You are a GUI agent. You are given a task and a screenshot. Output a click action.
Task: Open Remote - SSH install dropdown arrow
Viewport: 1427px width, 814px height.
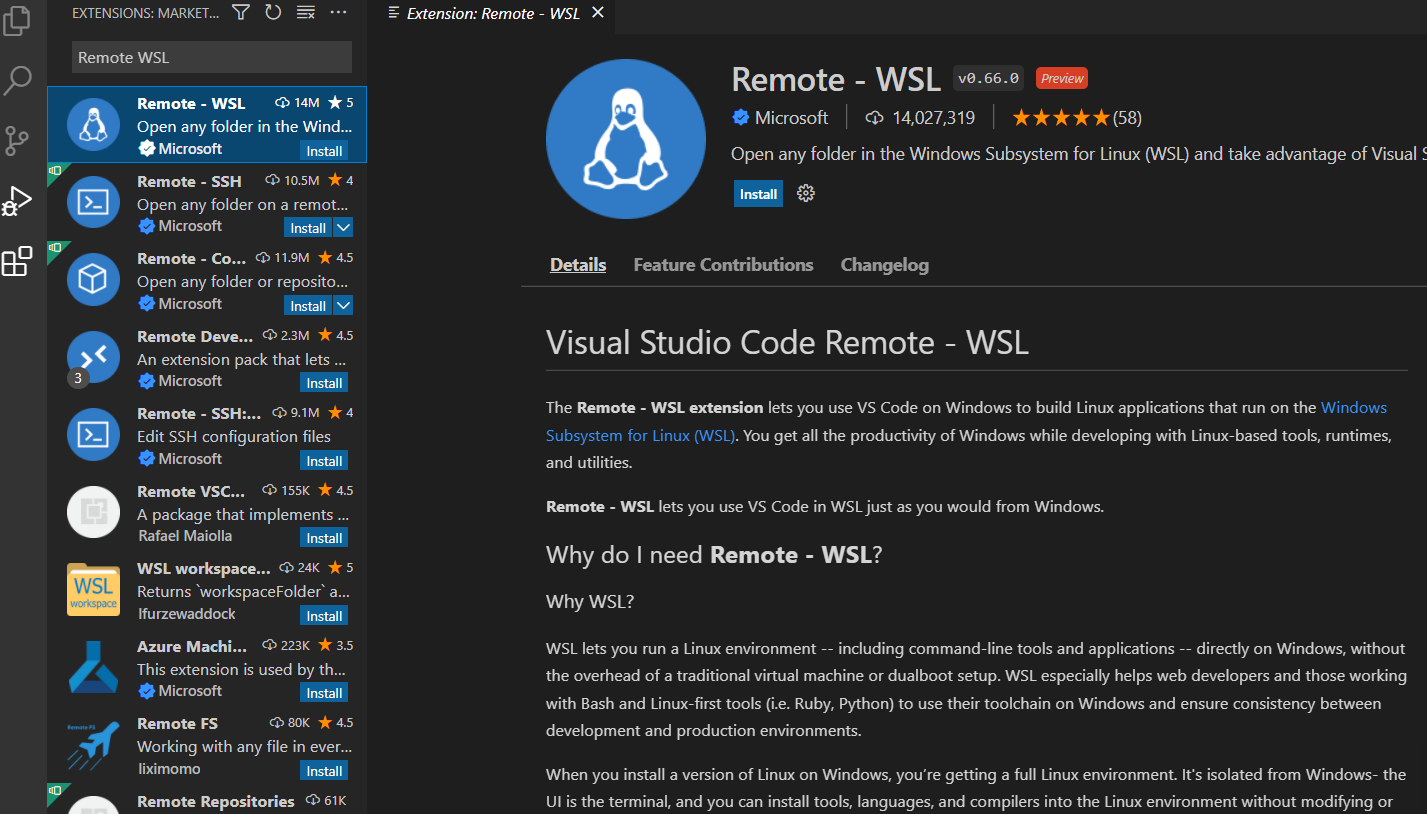pyautogui.click(x=343, y=228)
